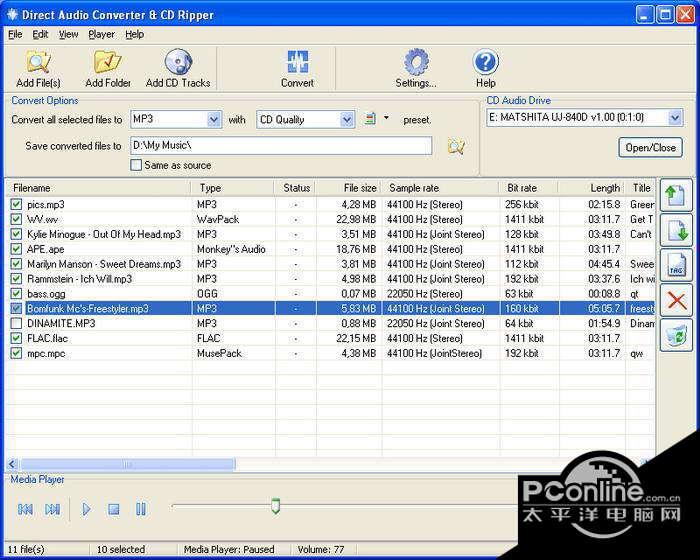The height and width of the screenshot is (560, 700).
Task: Click the preset manager icon next to CD Quality
Action: coord(370,119)
